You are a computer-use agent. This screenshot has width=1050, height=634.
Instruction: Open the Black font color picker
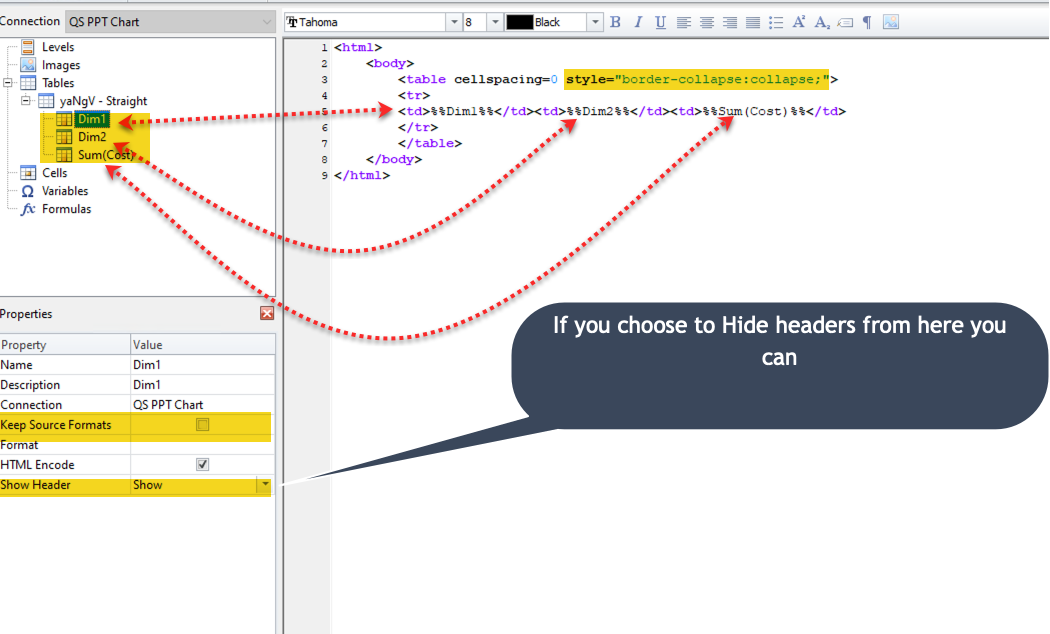coord(596,22)
